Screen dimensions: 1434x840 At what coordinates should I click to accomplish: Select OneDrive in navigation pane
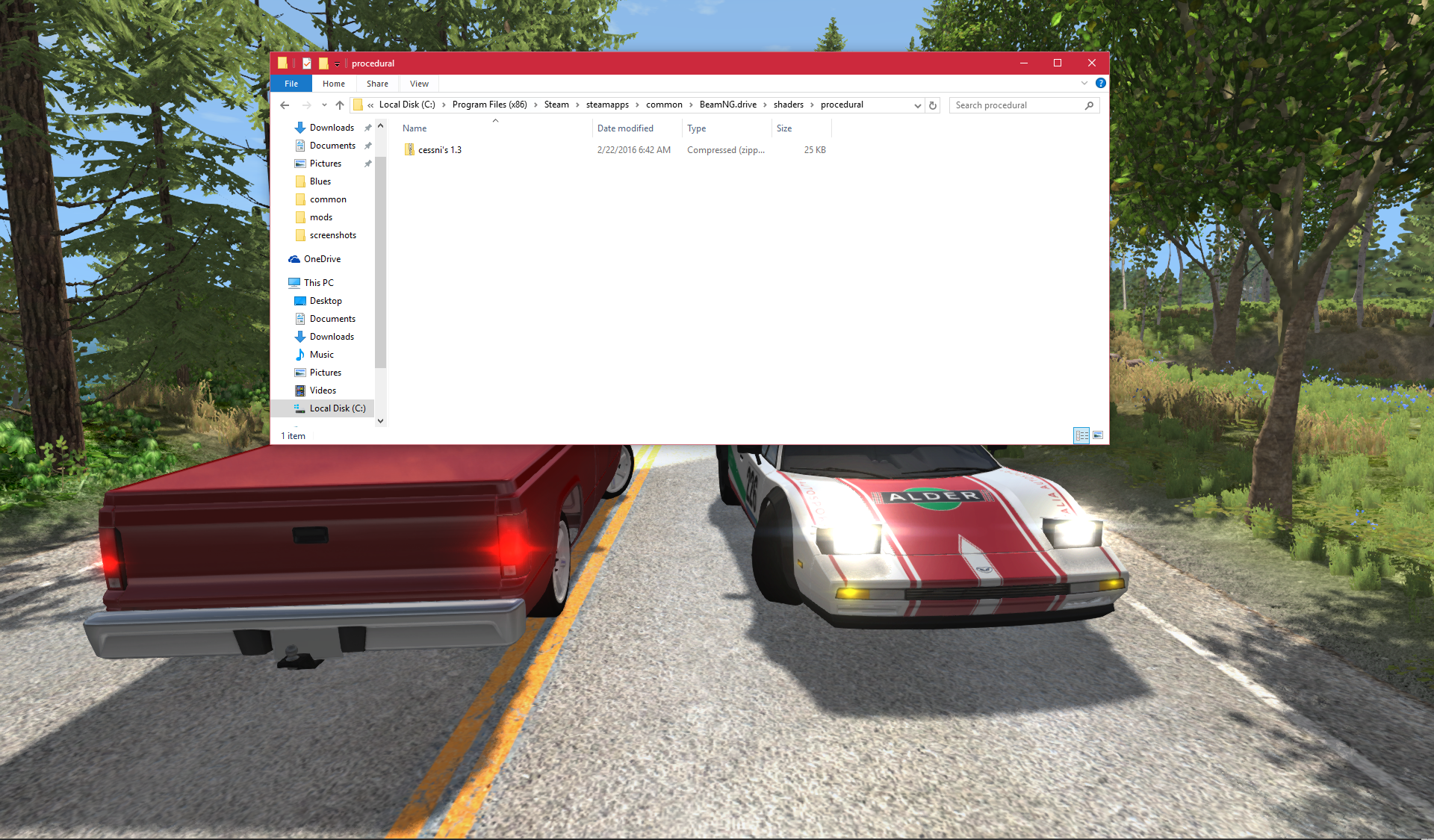322,259
